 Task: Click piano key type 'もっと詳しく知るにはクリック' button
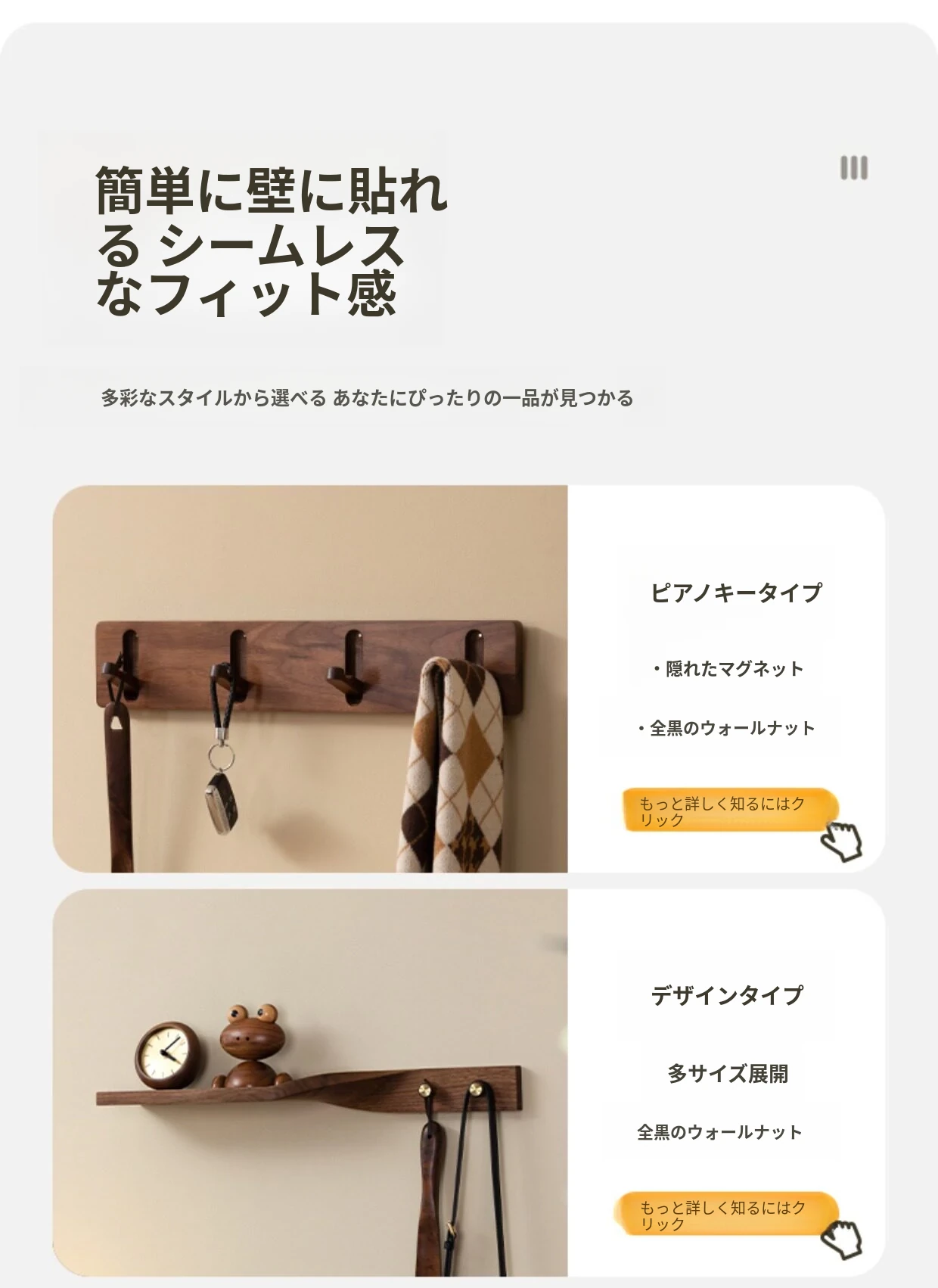[x=729, y=810]
